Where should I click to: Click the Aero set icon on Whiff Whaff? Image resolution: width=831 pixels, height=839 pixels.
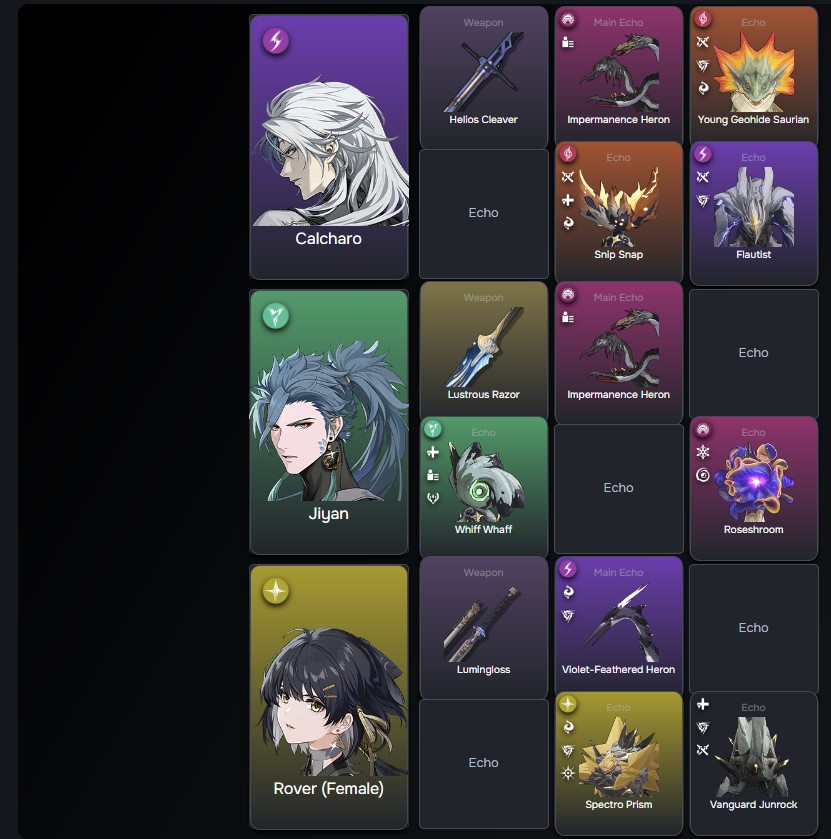coord(432,429)
